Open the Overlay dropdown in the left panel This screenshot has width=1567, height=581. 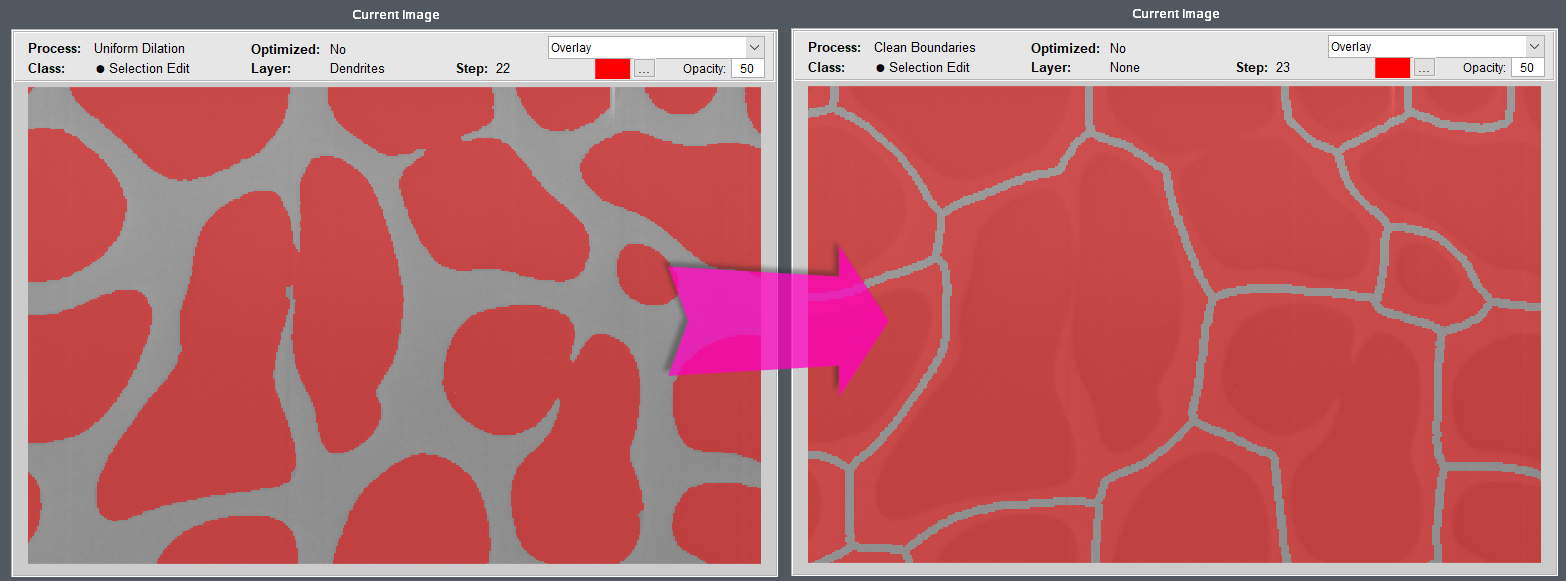pyautogui.click(x=656, y=48)
